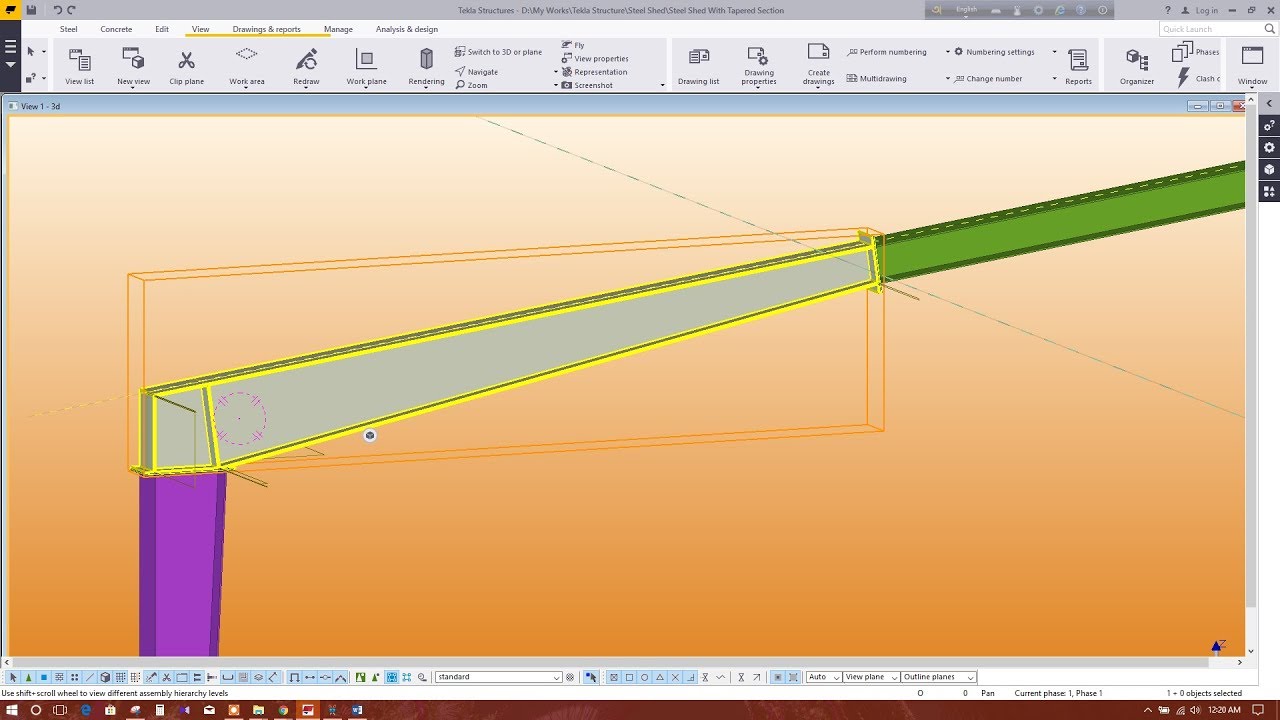Open the View plane selector

coord(868,677)
